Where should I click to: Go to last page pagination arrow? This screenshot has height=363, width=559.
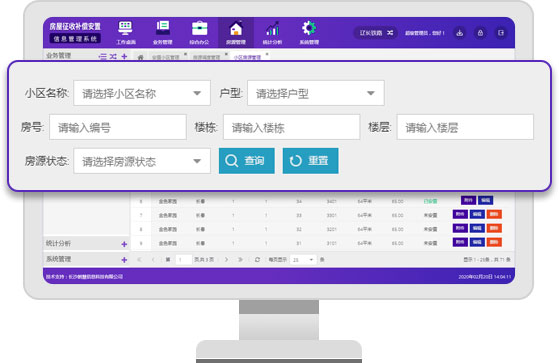240,260
